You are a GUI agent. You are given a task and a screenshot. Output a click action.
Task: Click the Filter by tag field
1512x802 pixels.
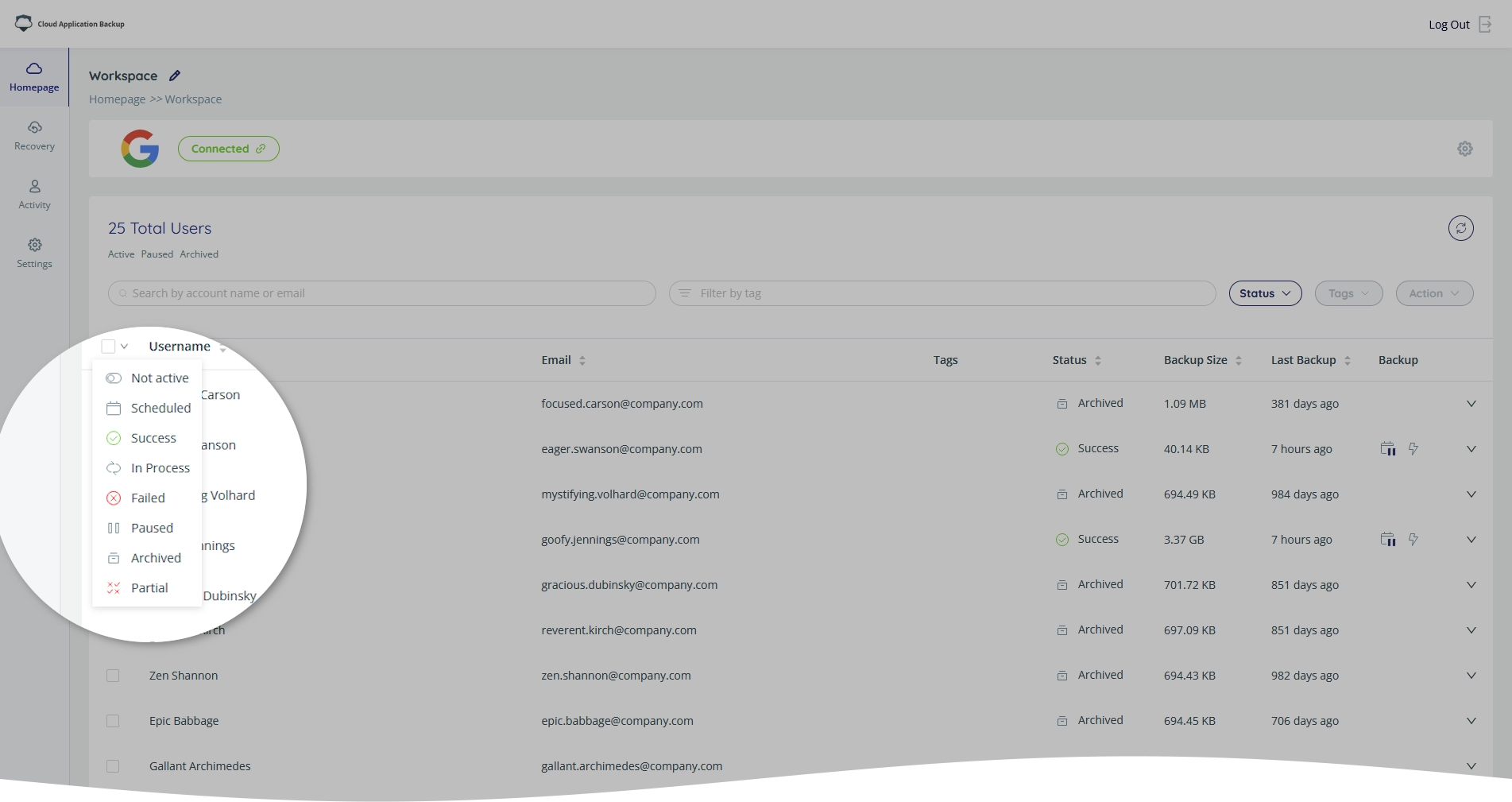coord(942,293)
